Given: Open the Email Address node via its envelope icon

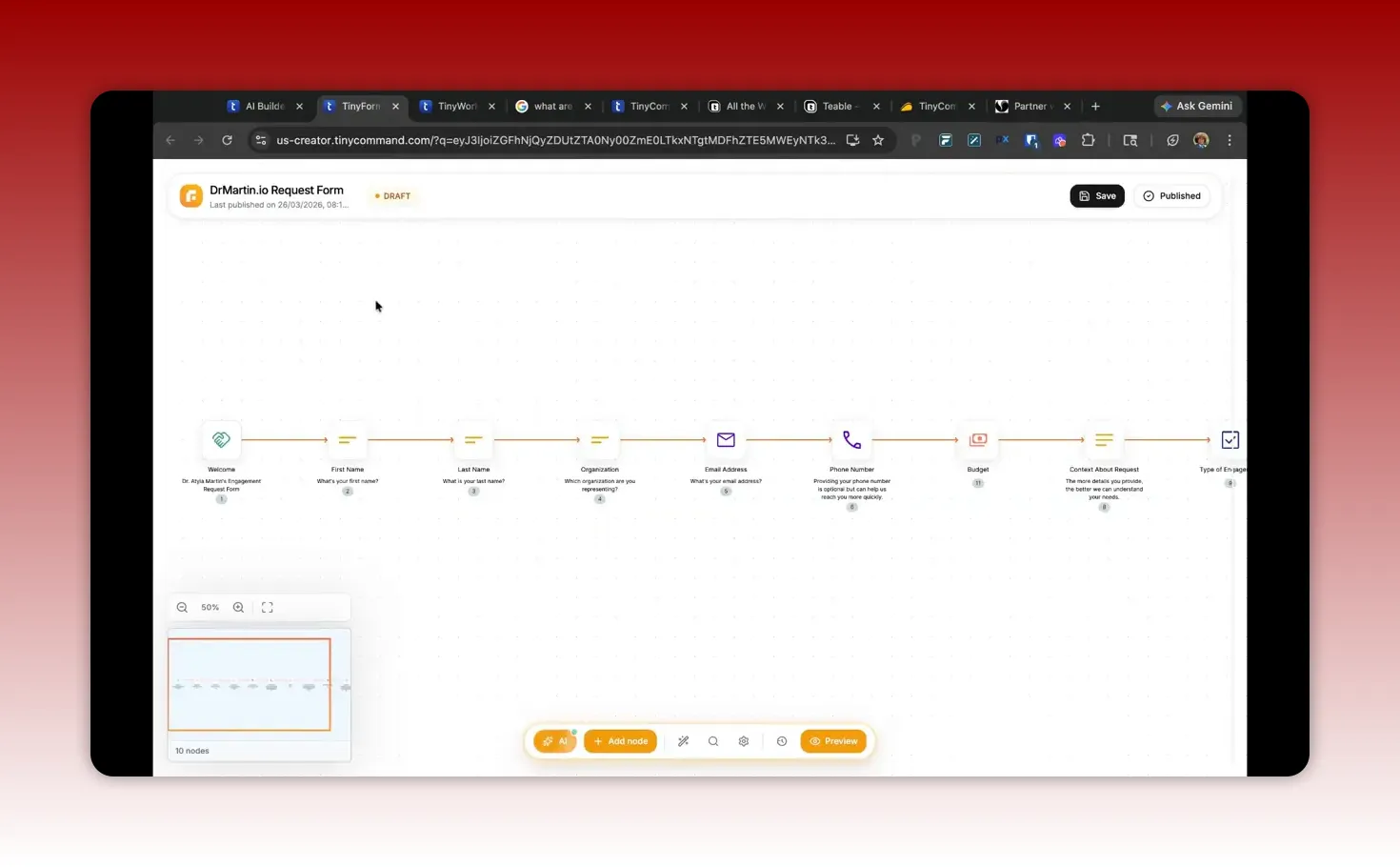Looking at the screenshot, I should click(725, 439).
